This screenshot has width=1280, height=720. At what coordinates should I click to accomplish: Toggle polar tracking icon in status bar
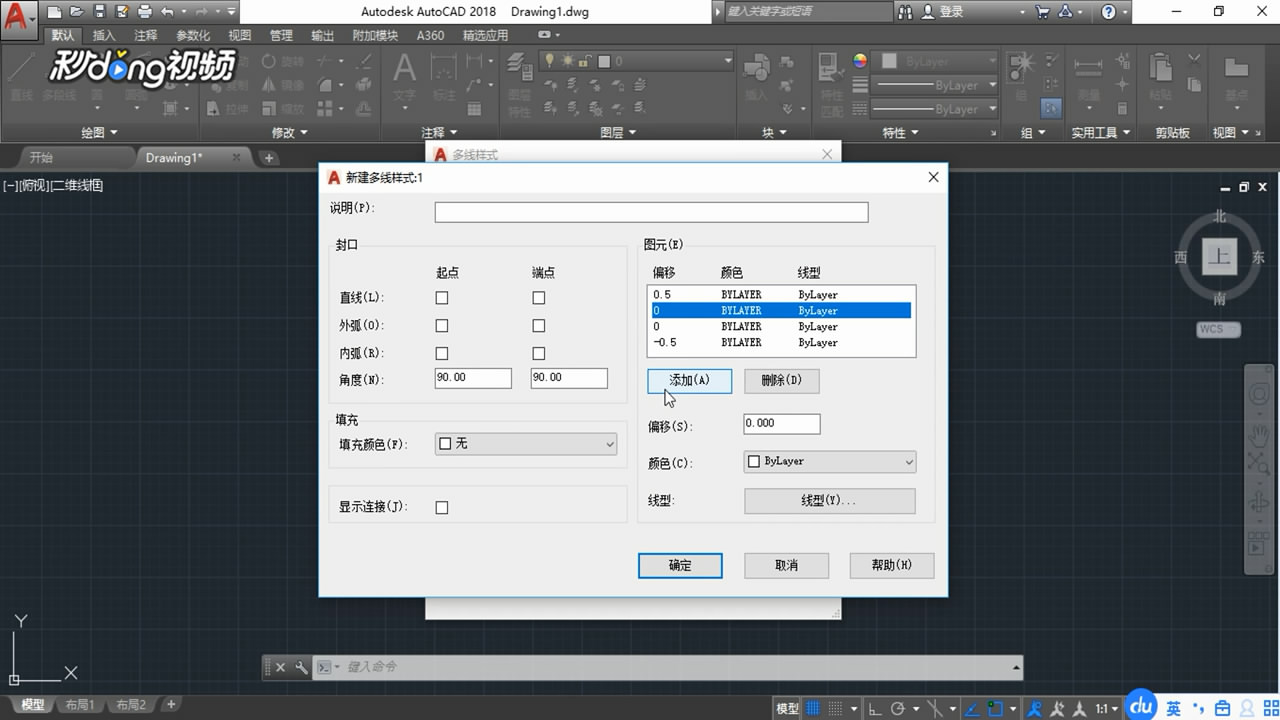897,708
